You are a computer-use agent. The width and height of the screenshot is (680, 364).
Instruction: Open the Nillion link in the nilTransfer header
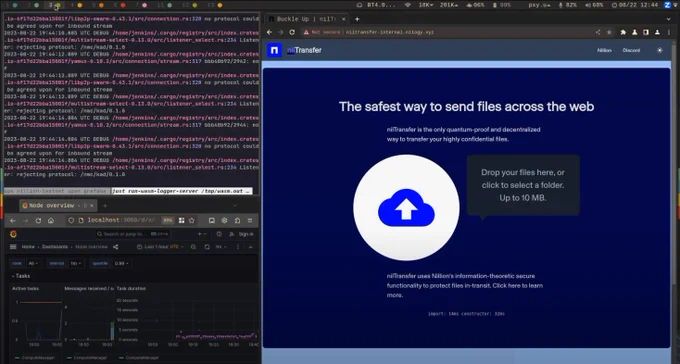coord(604,50)
